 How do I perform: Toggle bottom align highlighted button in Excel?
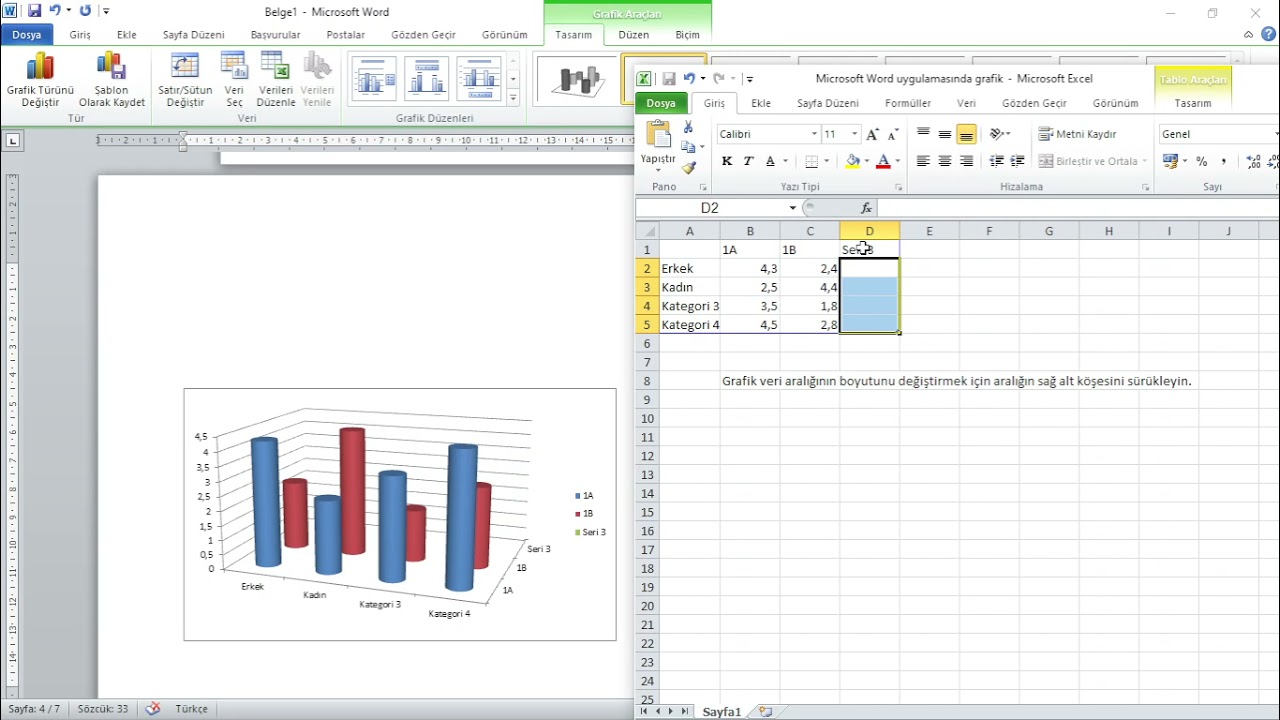pyautogui.click(x=966, y=134)
